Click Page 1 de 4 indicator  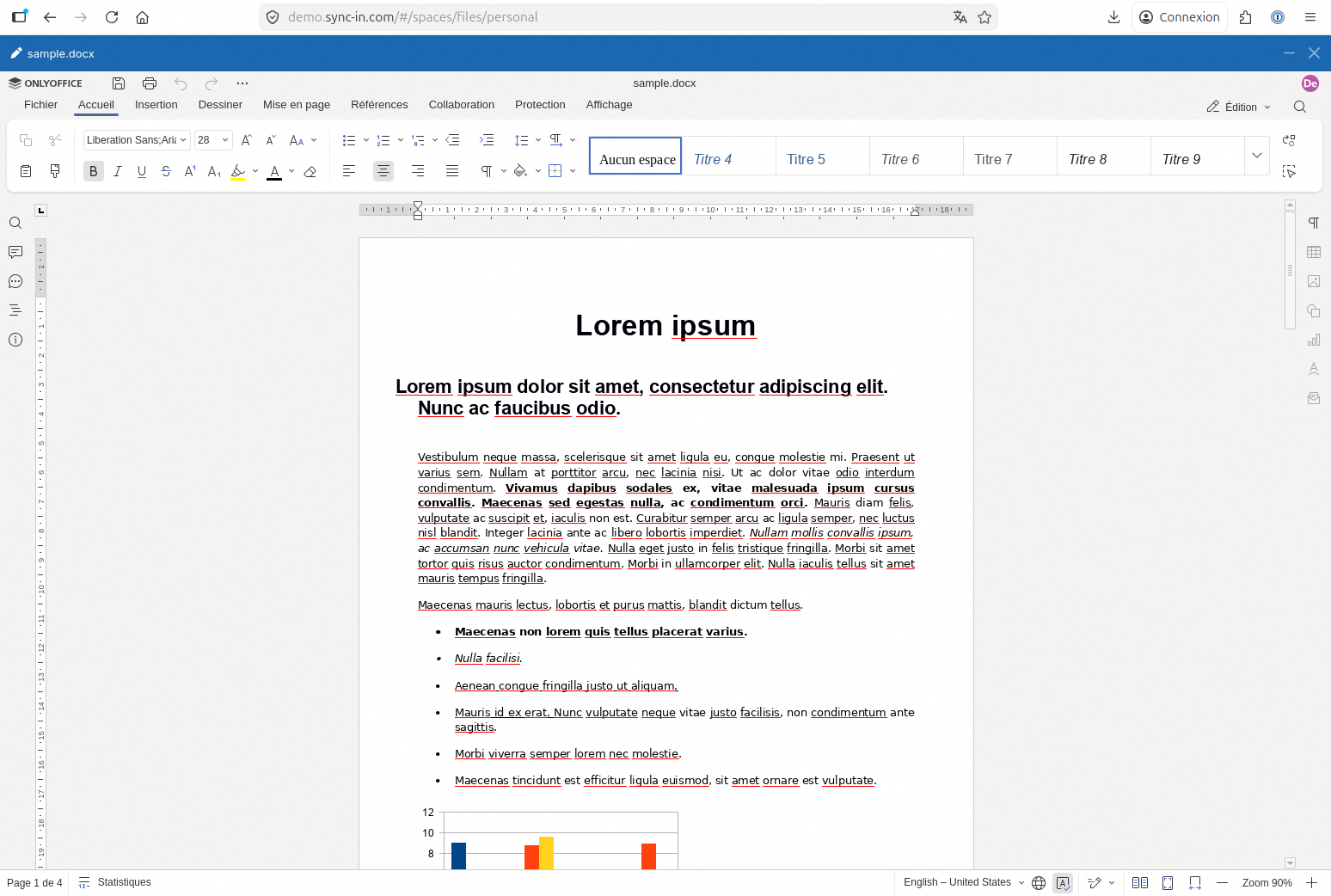pyautogui.click(x=34, y=883)
